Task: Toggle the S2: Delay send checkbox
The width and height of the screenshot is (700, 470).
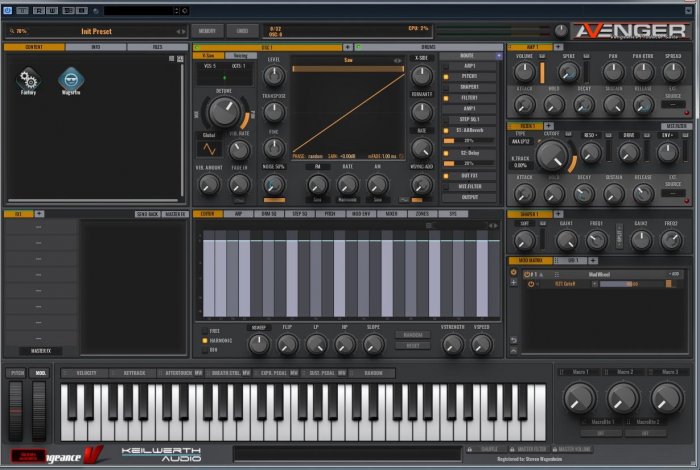Action: point(446,153)
